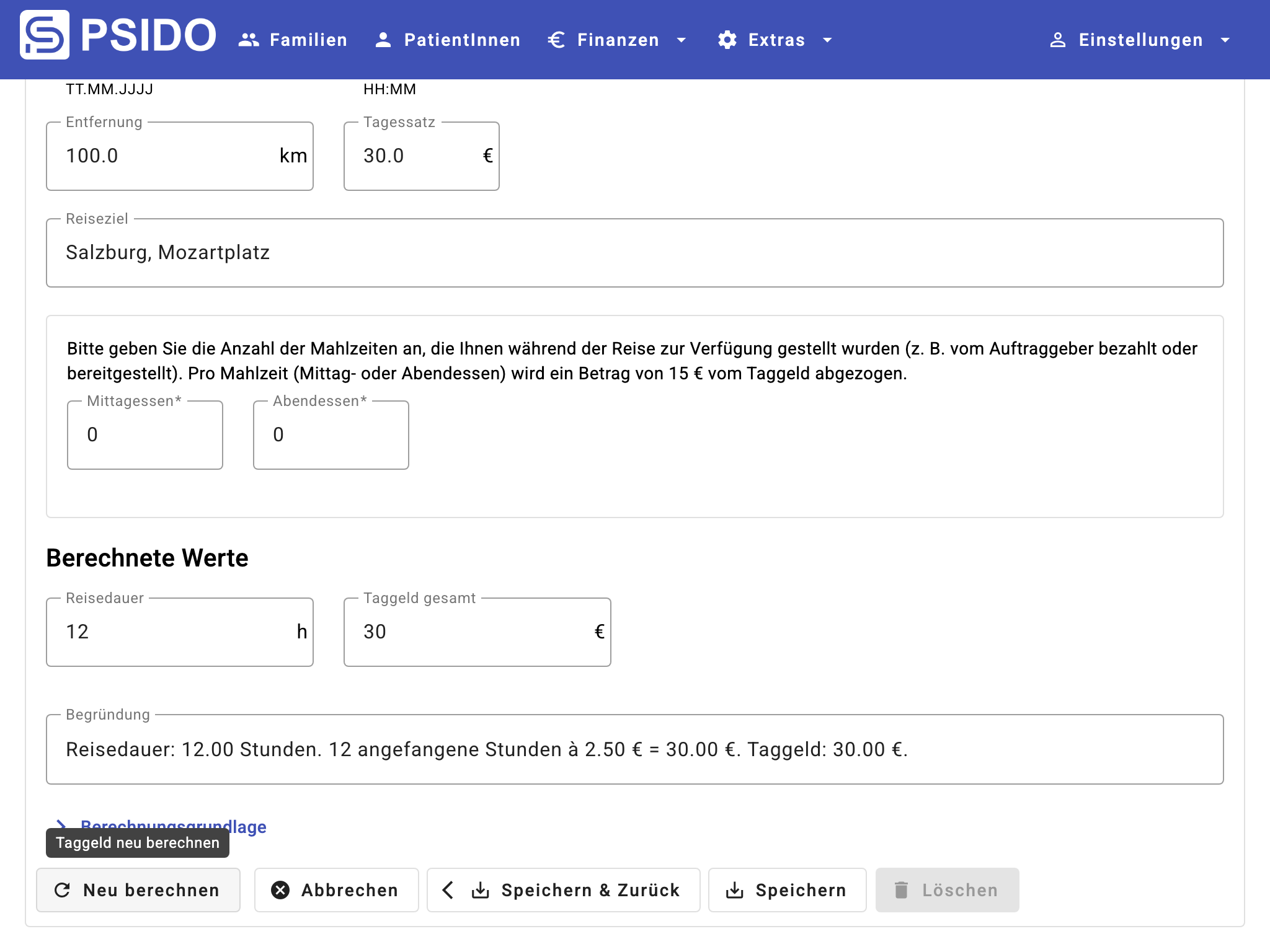Image resolution: width=1270 pixels, height=952 pixels.
Task: Click the refresh icon in Neu berechnen
Action: (63, 890)
